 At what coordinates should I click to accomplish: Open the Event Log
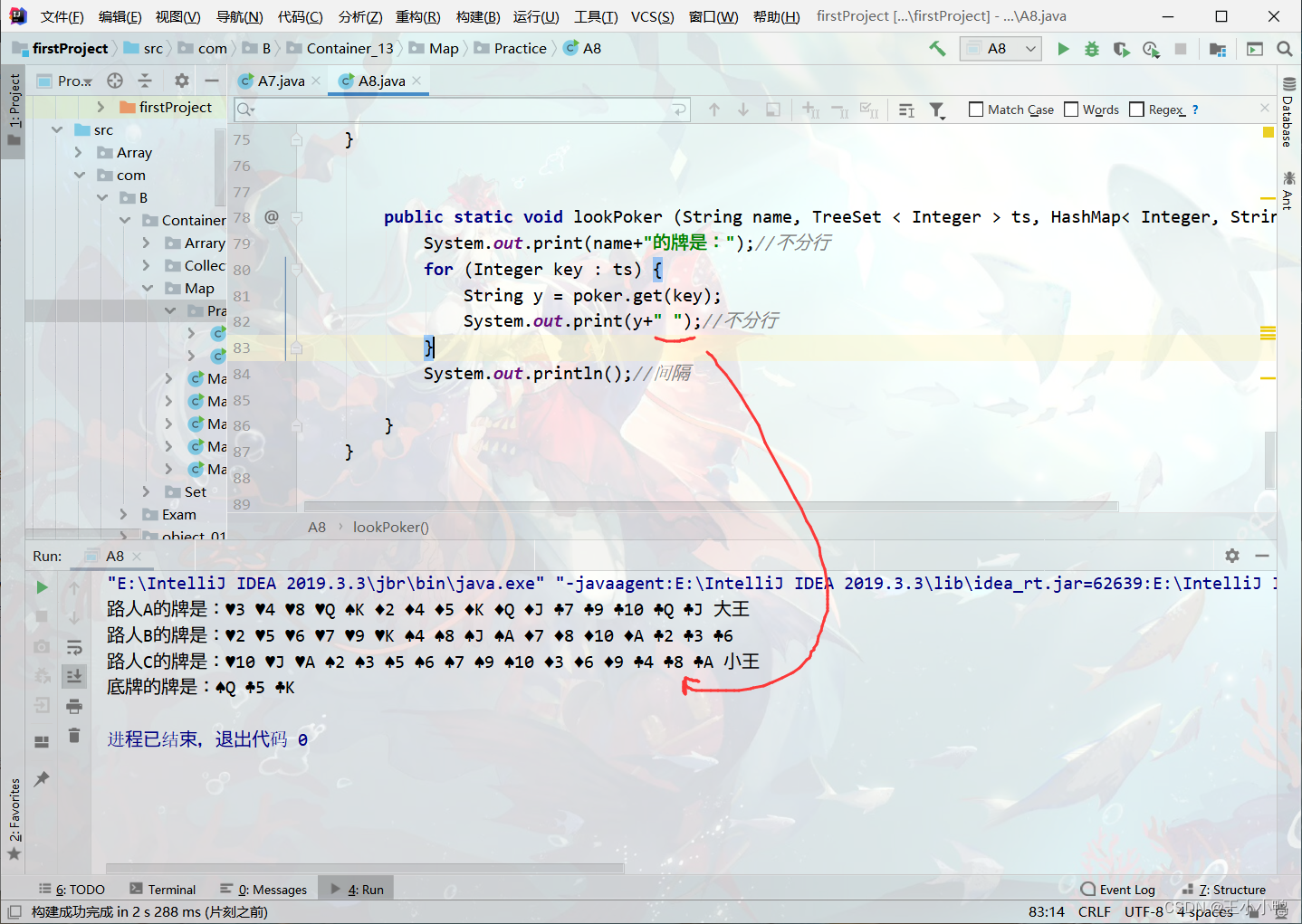coord(1118,890)
